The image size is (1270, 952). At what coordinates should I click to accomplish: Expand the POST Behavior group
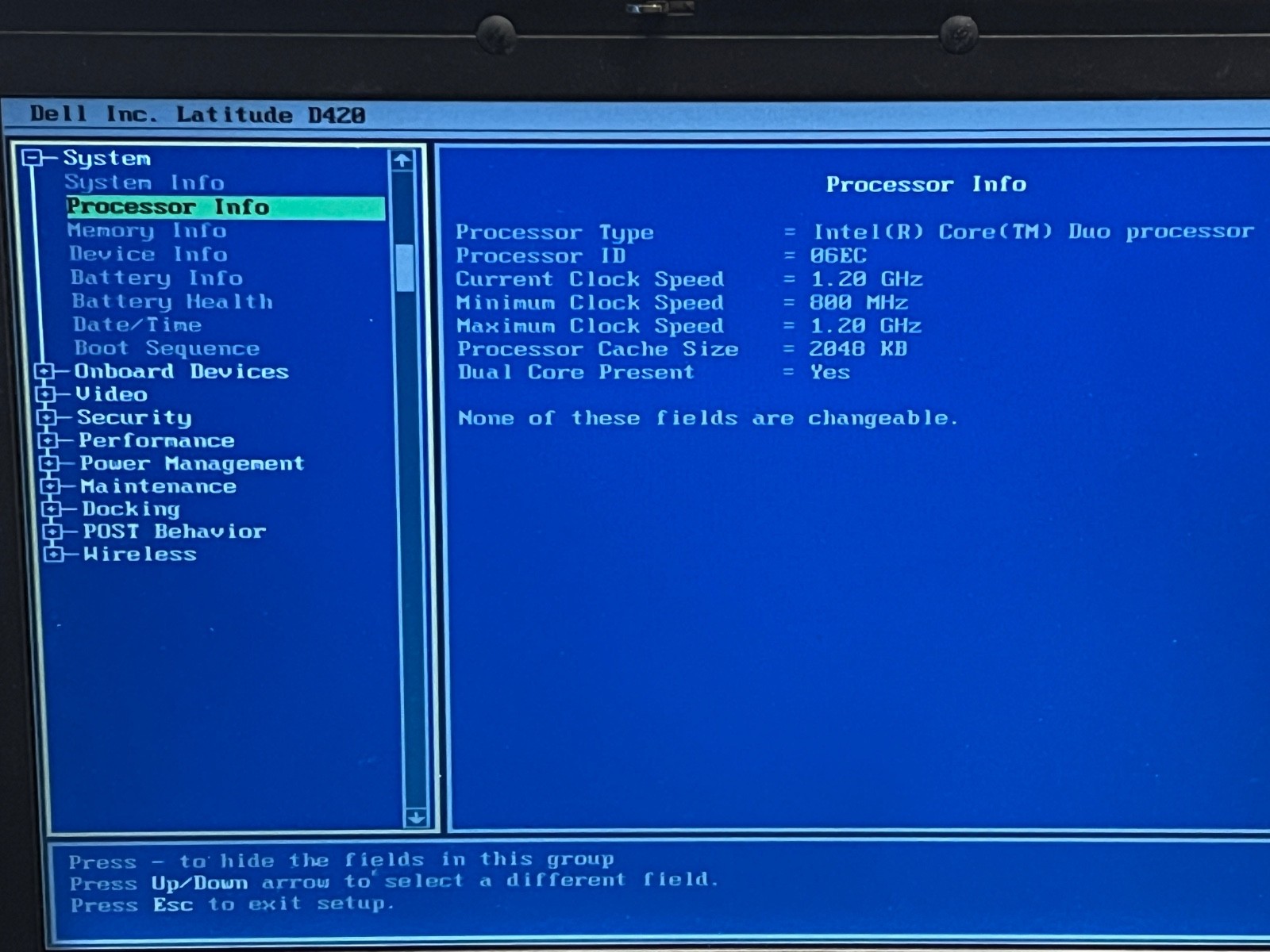tap(52, 532)
